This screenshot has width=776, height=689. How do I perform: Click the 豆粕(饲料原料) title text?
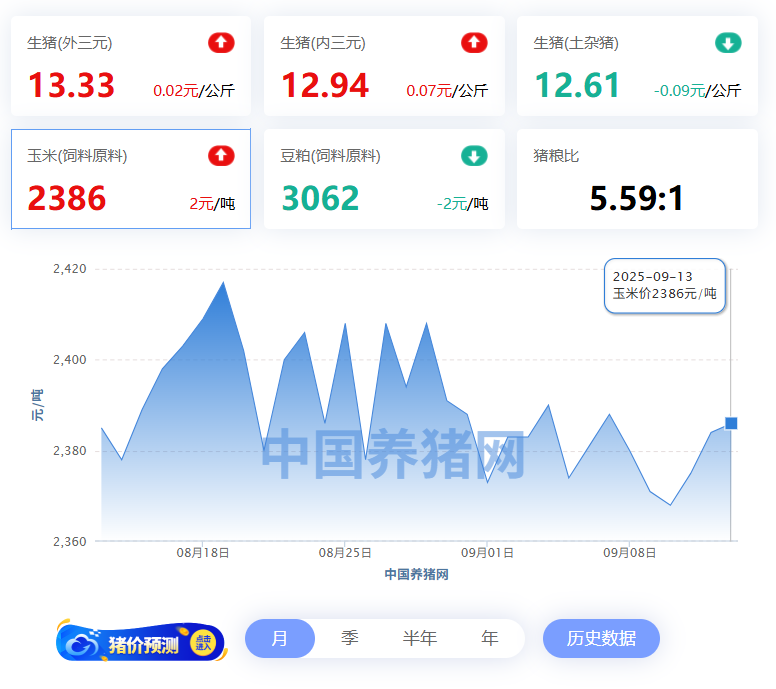point(331,156)
